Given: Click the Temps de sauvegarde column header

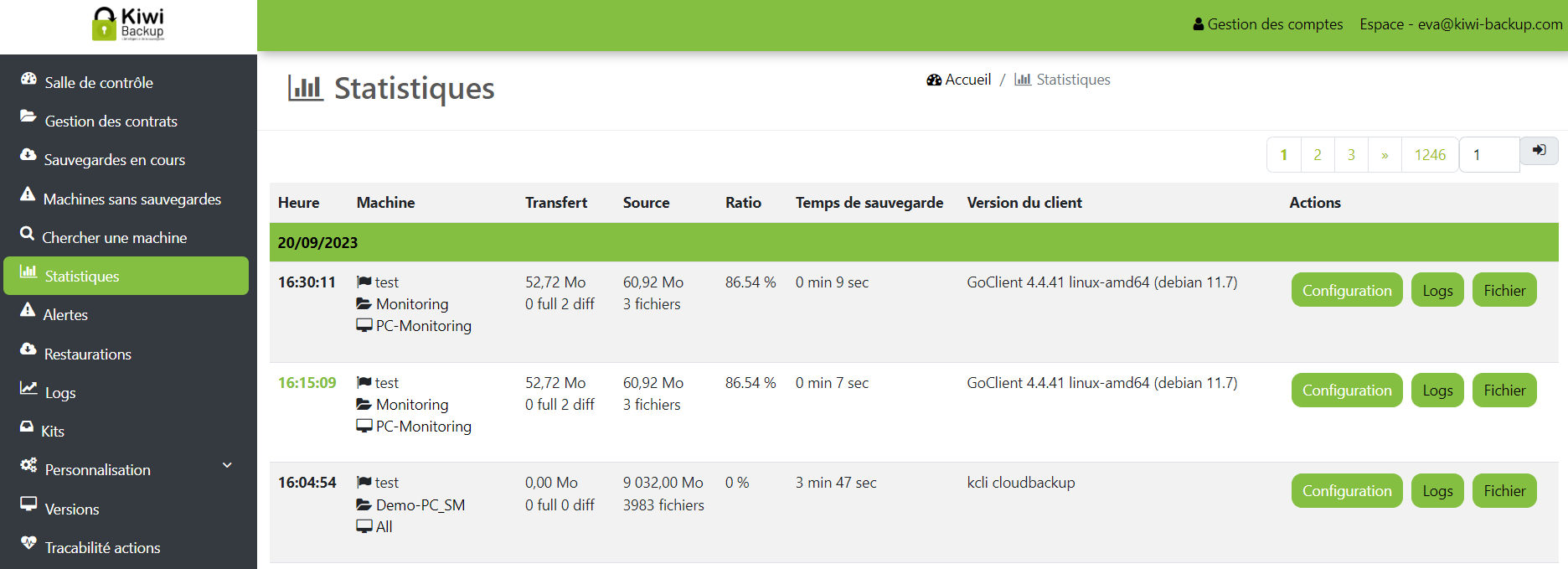Looking at the screenshot, I should [869, 202].
